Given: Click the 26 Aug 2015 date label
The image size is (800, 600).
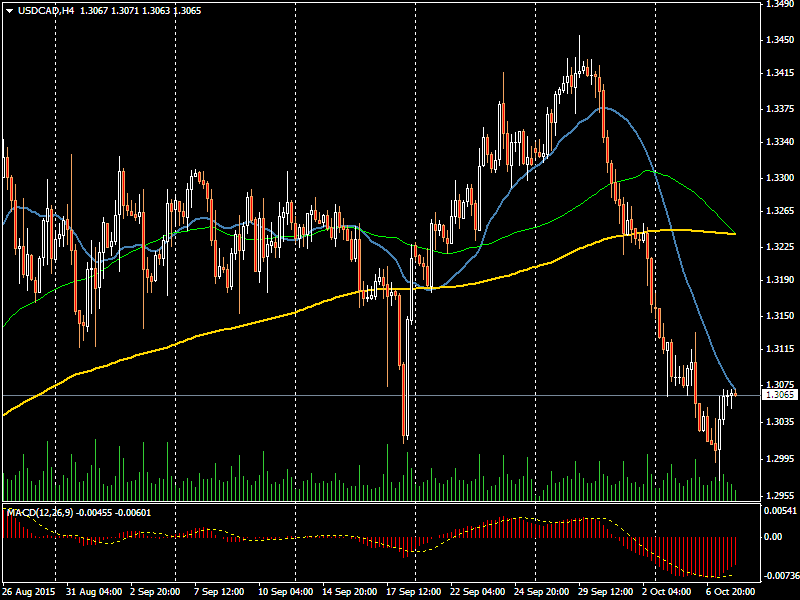Looking at the screenshot, I should (x=30, y=592).
